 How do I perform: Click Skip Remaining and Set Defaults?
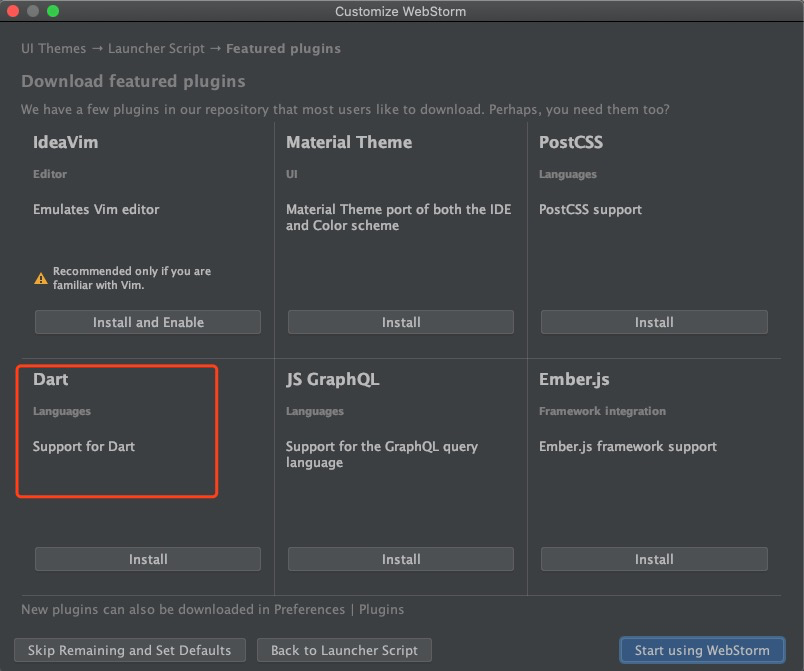pos(130,650)
